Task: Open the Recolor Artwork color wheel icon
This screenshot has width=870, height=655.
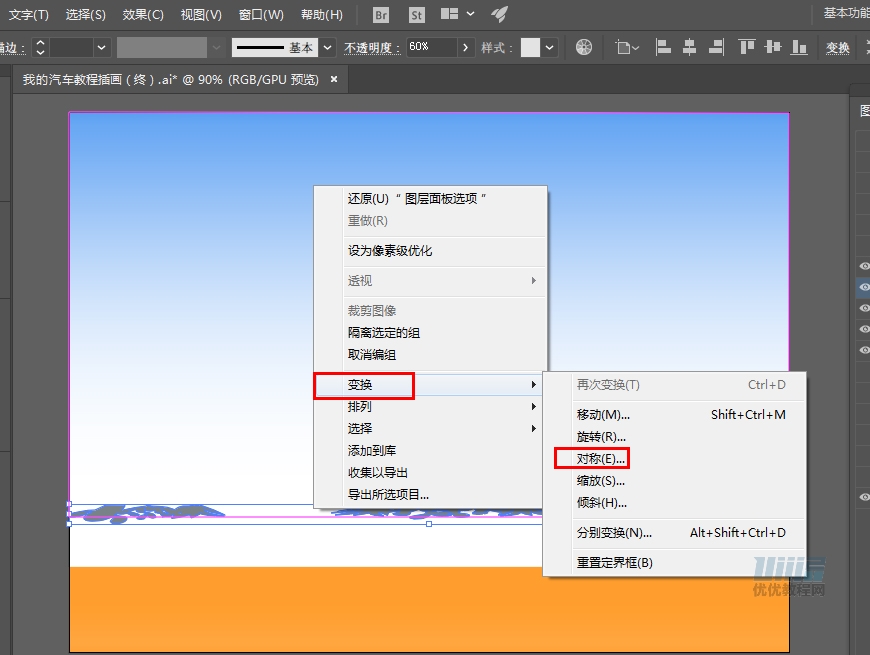Action: click(583, 47)
